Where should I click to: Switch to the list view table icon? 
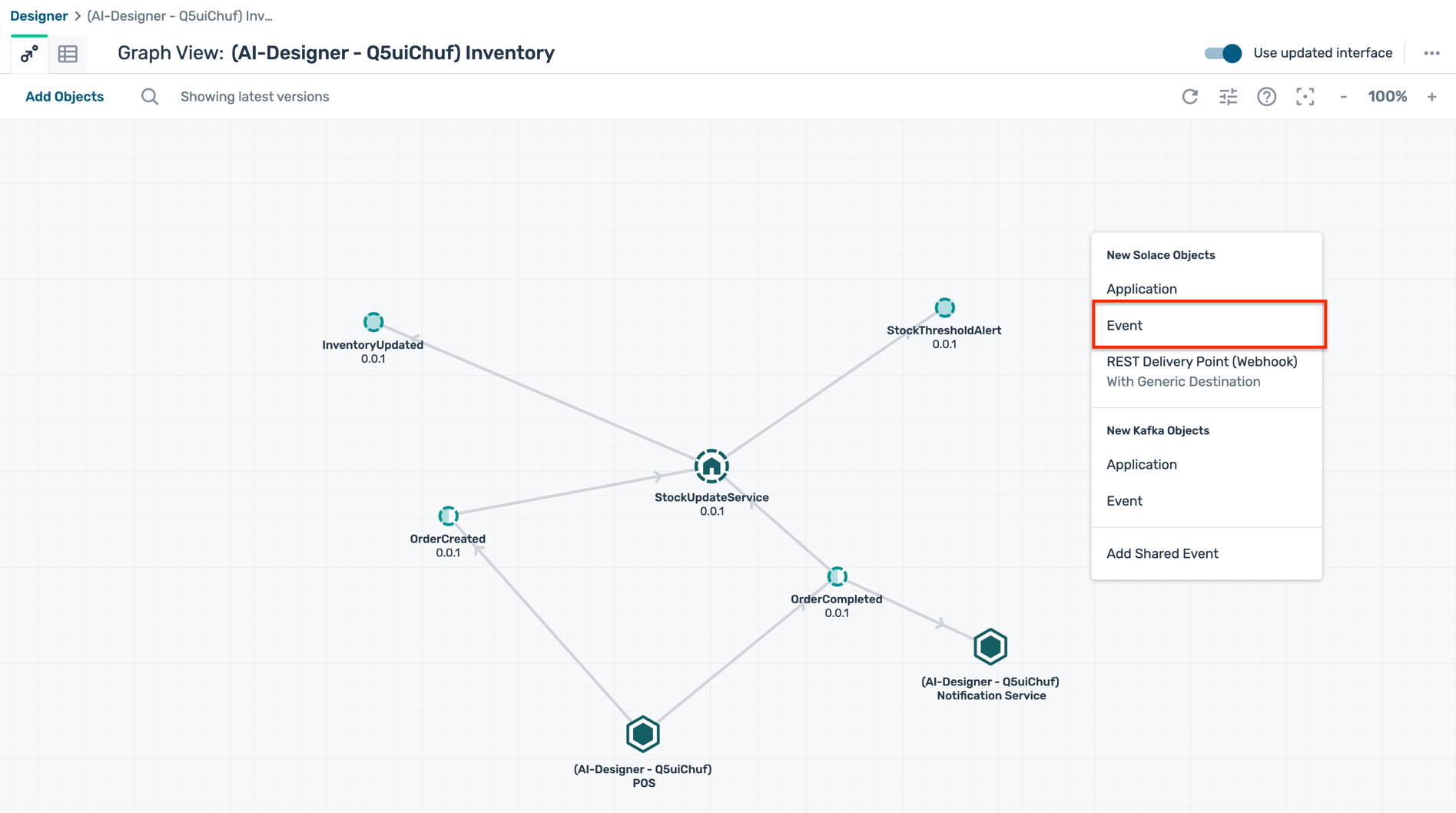coord(68,54)
